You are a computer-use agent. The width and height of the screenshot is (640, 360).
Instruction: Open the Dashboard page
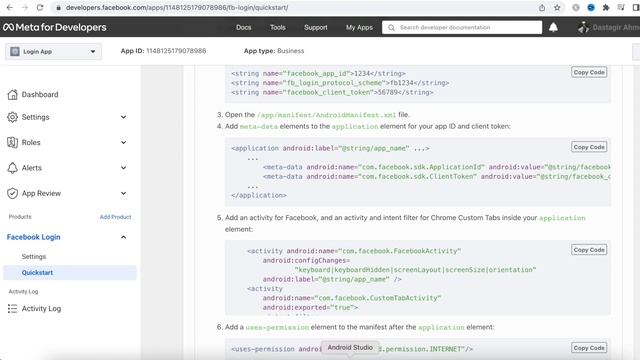coord(40,94)
